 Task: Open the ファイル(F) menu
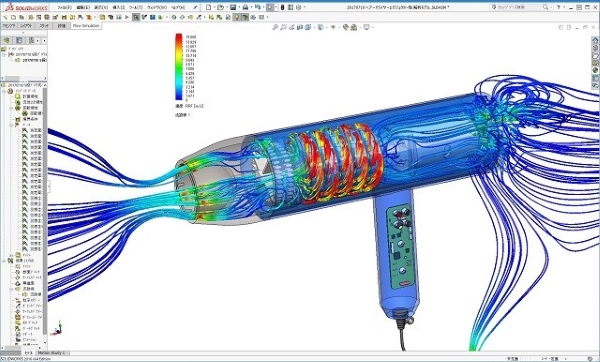point(65,7)
